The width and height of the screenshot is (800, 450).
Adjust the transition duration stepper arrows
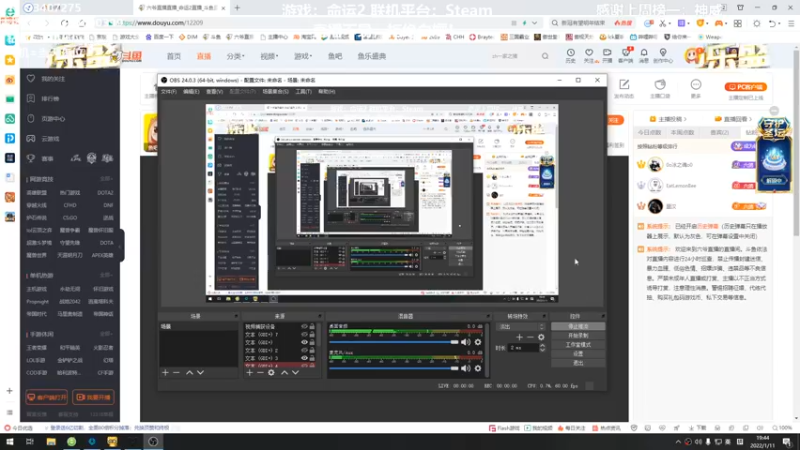542,348
